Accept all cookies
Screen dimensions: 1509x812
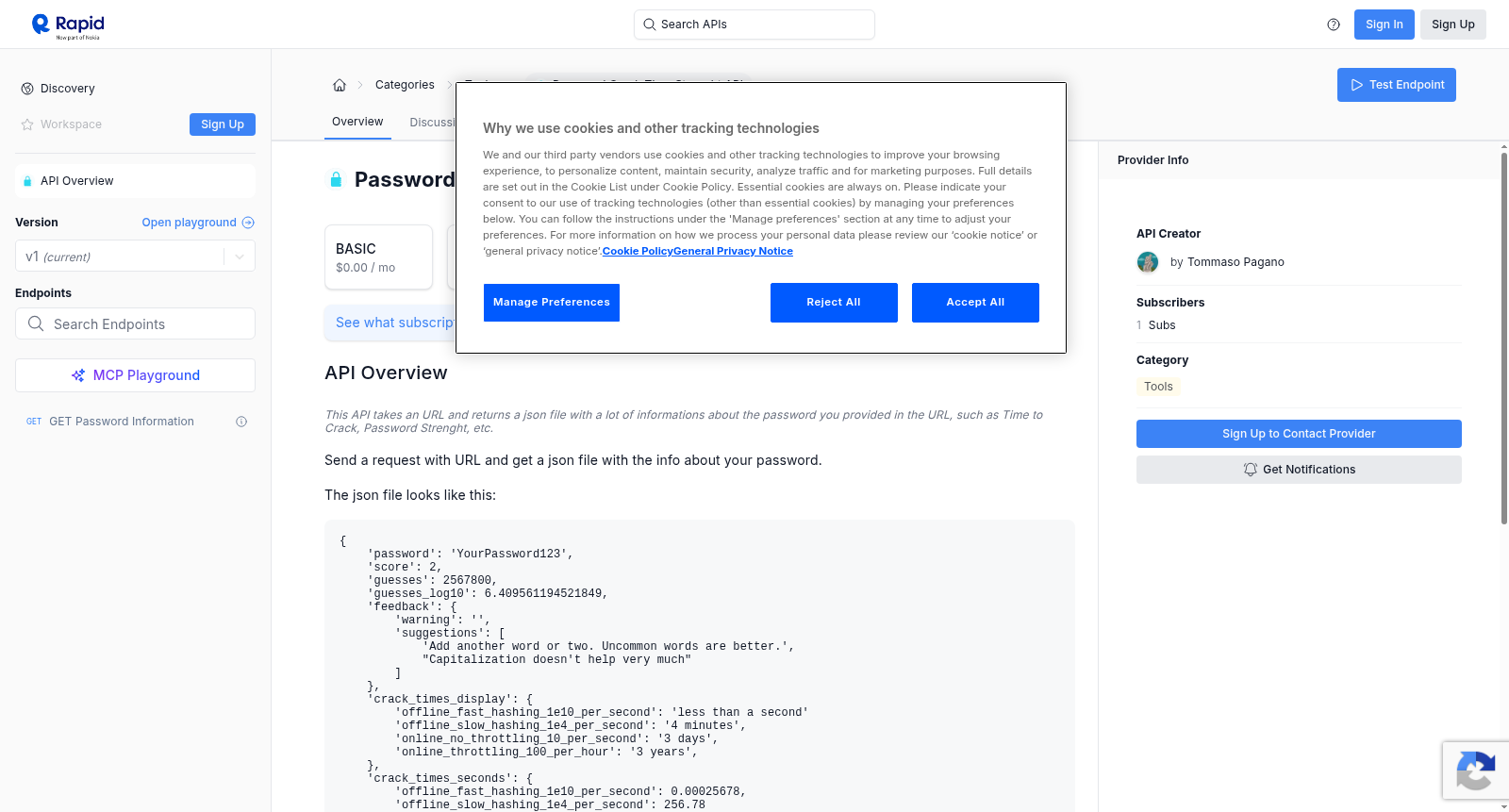click(975, 303)
